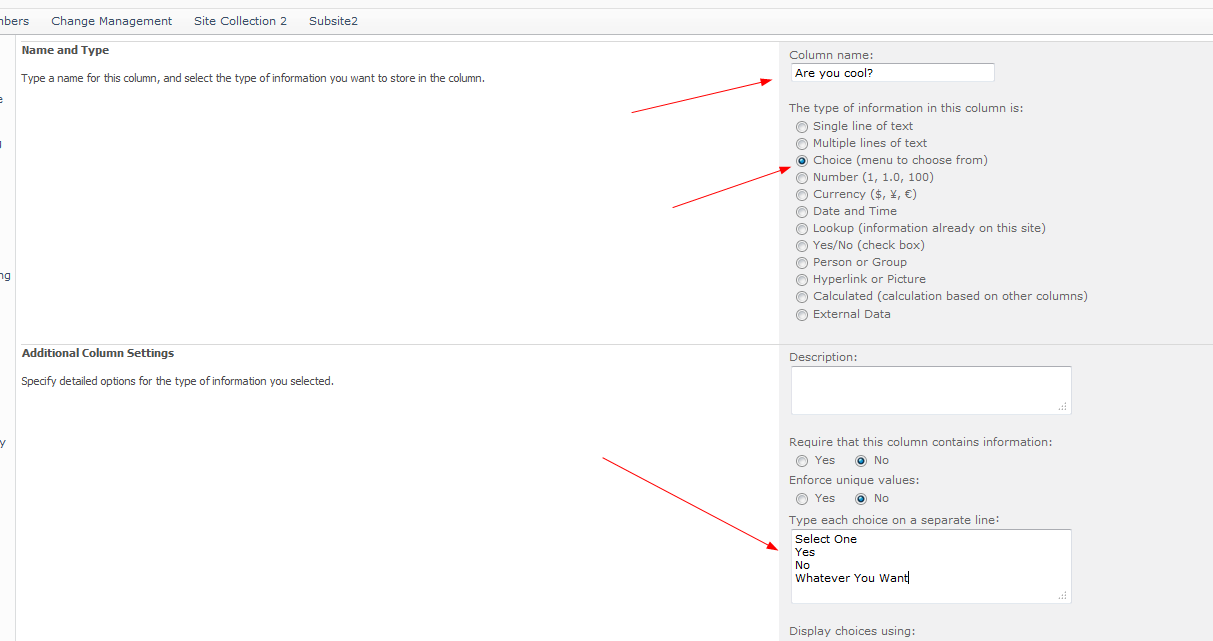Viewport: 1213px width, 641px height.
Task: Select Calculated column type
Action: pos(802,297)
